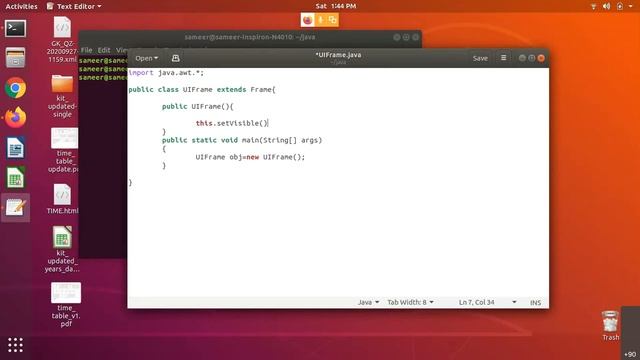This screenshot has height=360, width=640.
Task: Minimize the gedit editor window
Action: (522, 58)
